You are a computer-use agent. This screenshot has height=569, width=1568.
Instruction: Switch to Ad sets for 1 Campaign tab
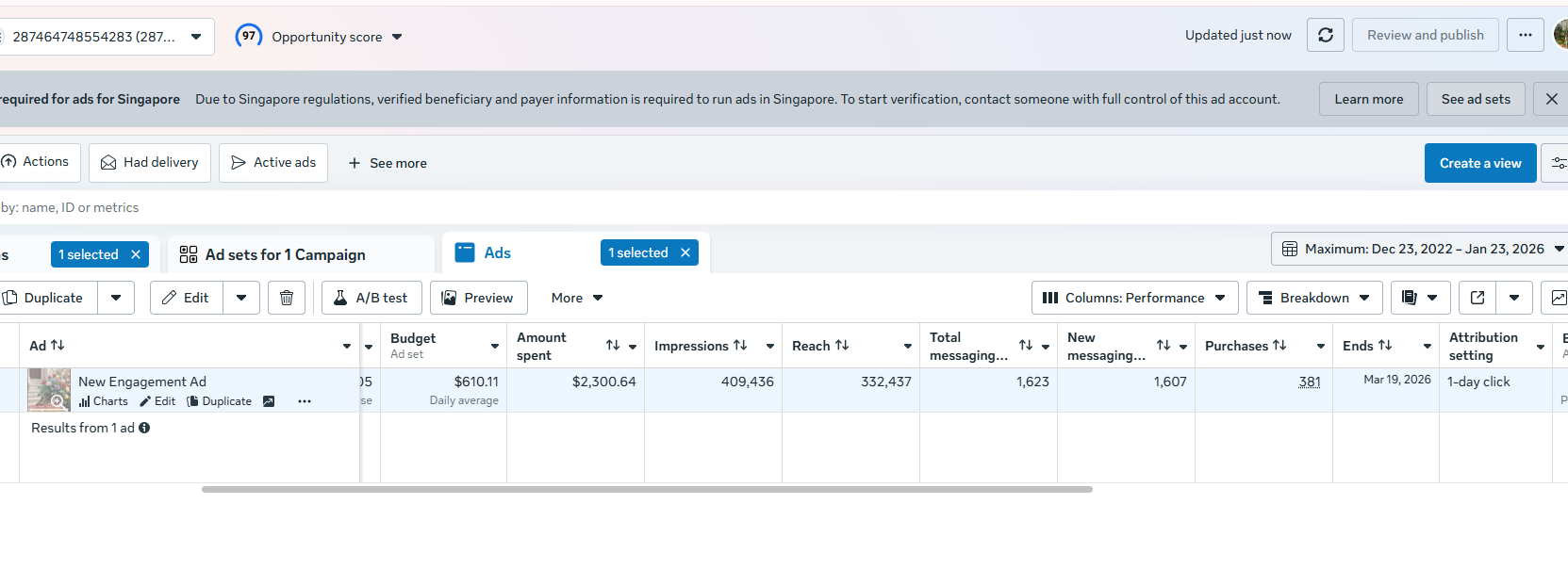tap(285, 254)
